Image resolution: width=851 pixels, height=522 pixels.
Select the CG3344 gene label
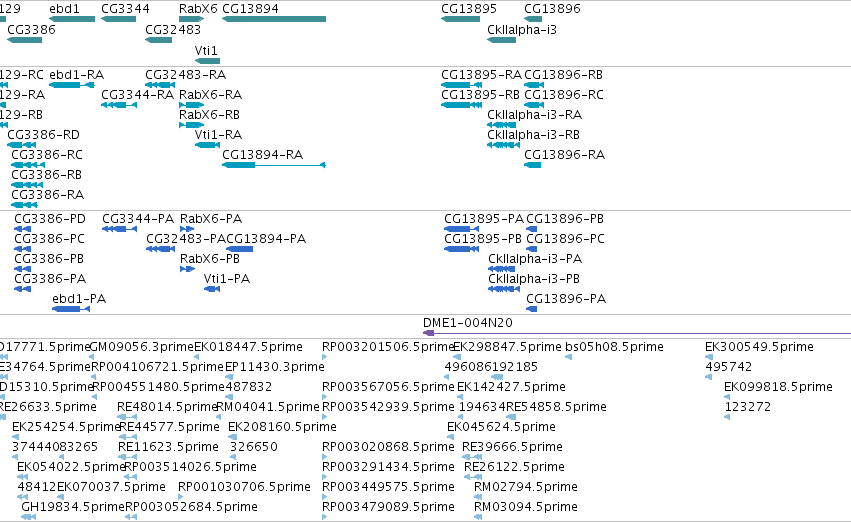(x=125, y=9)
